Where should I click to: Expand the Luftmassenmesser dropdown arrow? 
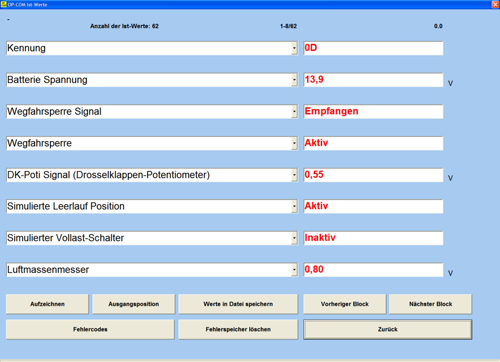click(x=294, y=270)
